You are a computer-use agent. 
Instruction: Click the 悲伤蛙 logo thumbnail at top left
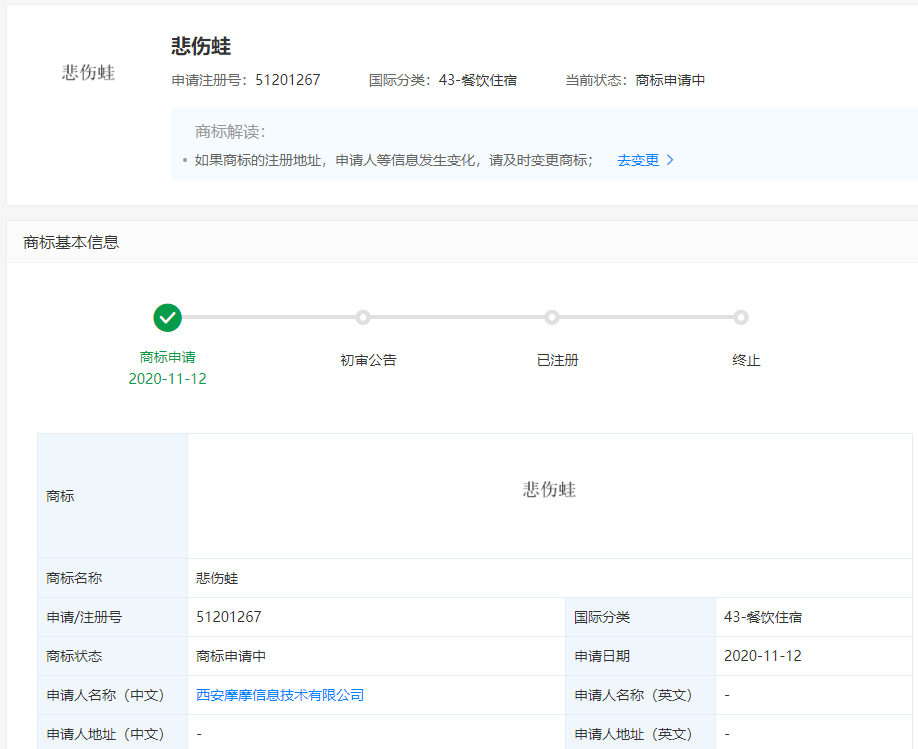point(89,73)
